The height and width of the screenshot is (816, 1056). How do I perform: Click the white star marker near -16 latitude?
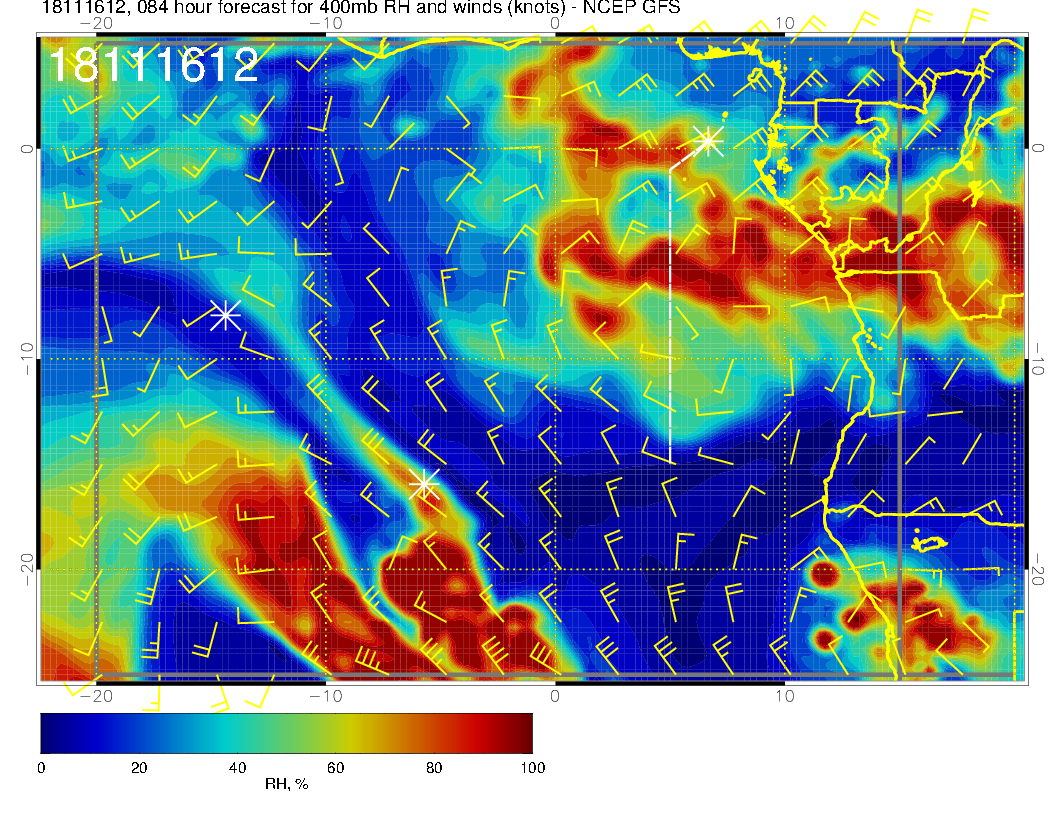(x=424, y=484)
